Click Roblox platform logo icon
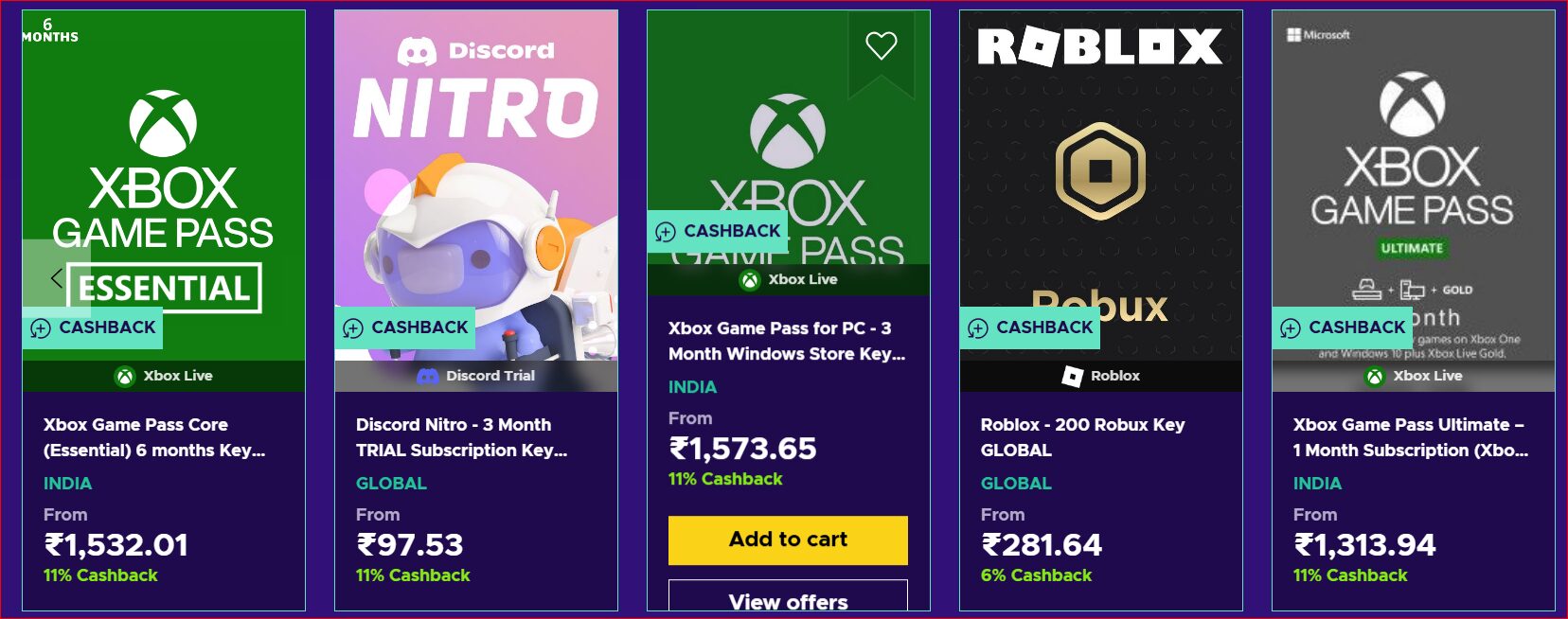Image resolution: width=1568 pixels, height=619 pixels. point(1072,376)
